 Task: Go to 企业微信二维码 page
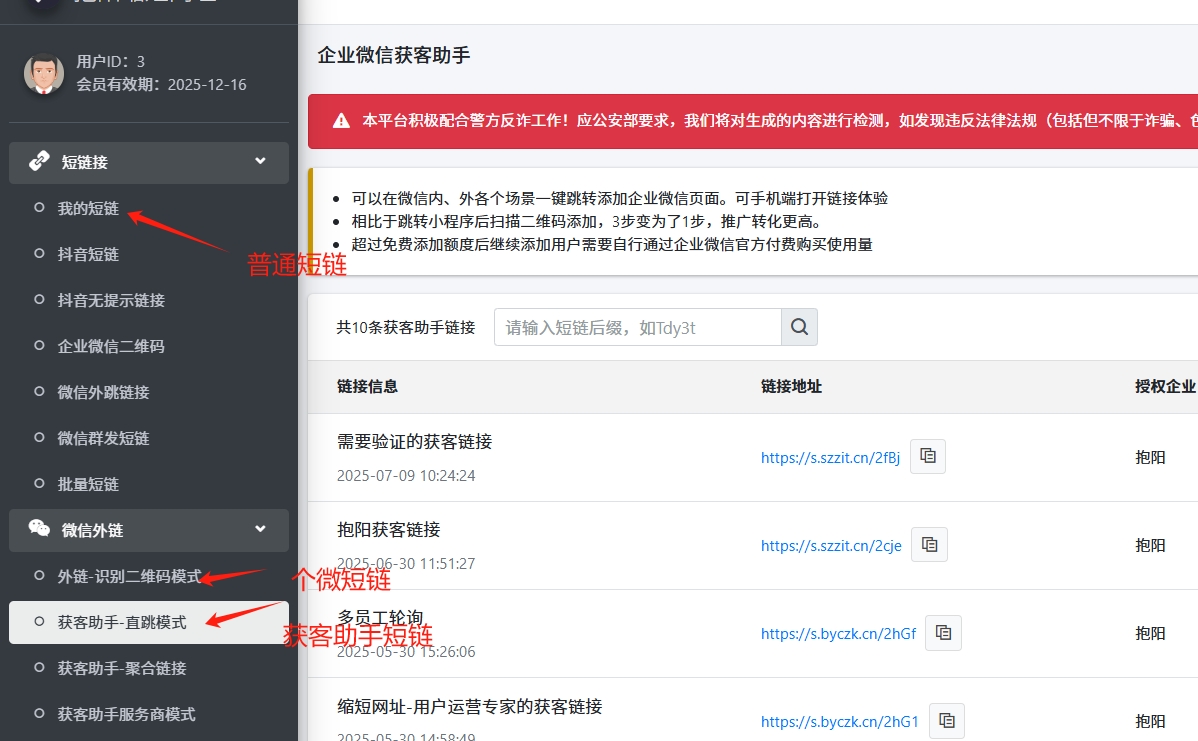click(x=111, y=347)
